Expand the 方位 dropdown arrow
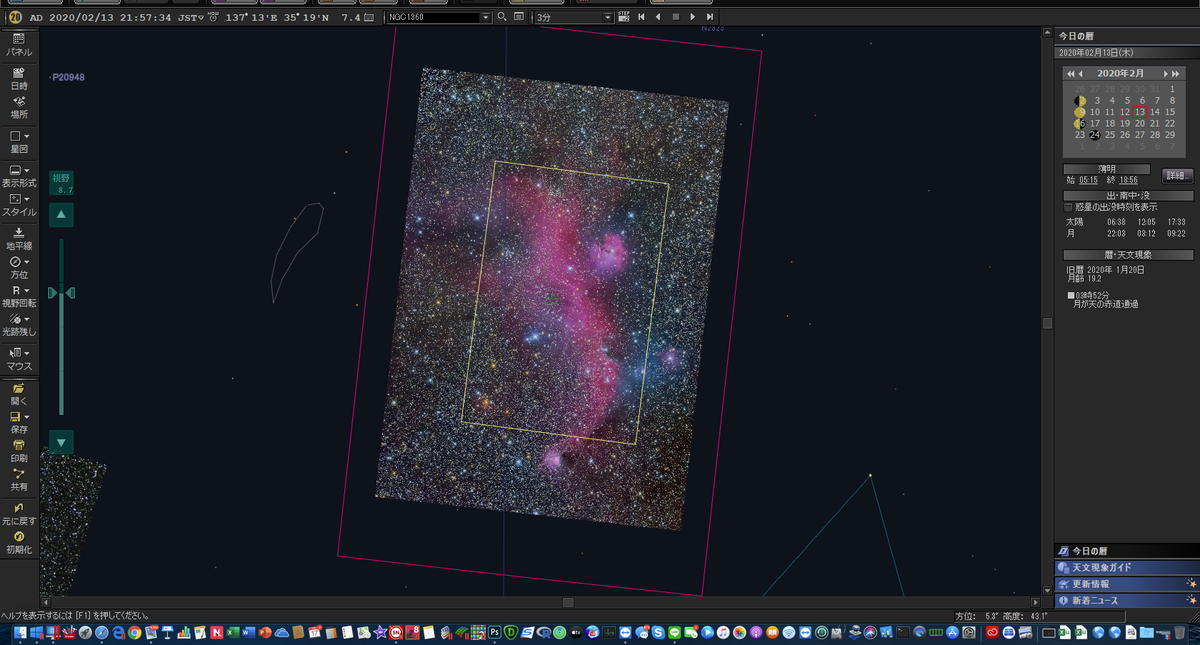1200x645 pixels. (x=27, y=262)
